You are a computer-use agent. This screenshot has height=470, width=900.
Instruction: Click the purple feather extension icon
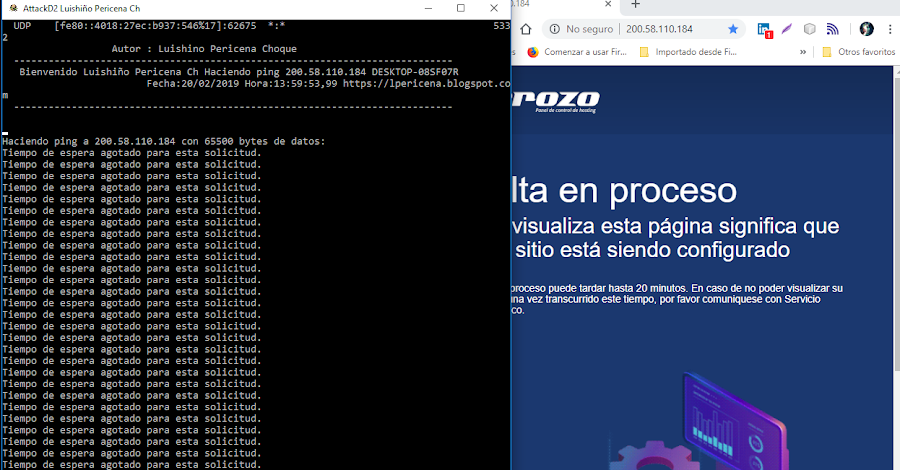[x=786, y=29]
